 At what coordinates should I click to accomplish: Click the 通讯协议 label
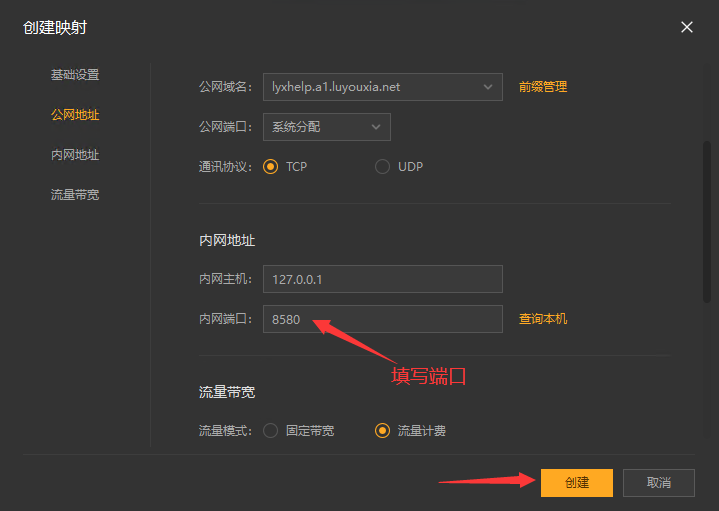[x=225, y=167]
